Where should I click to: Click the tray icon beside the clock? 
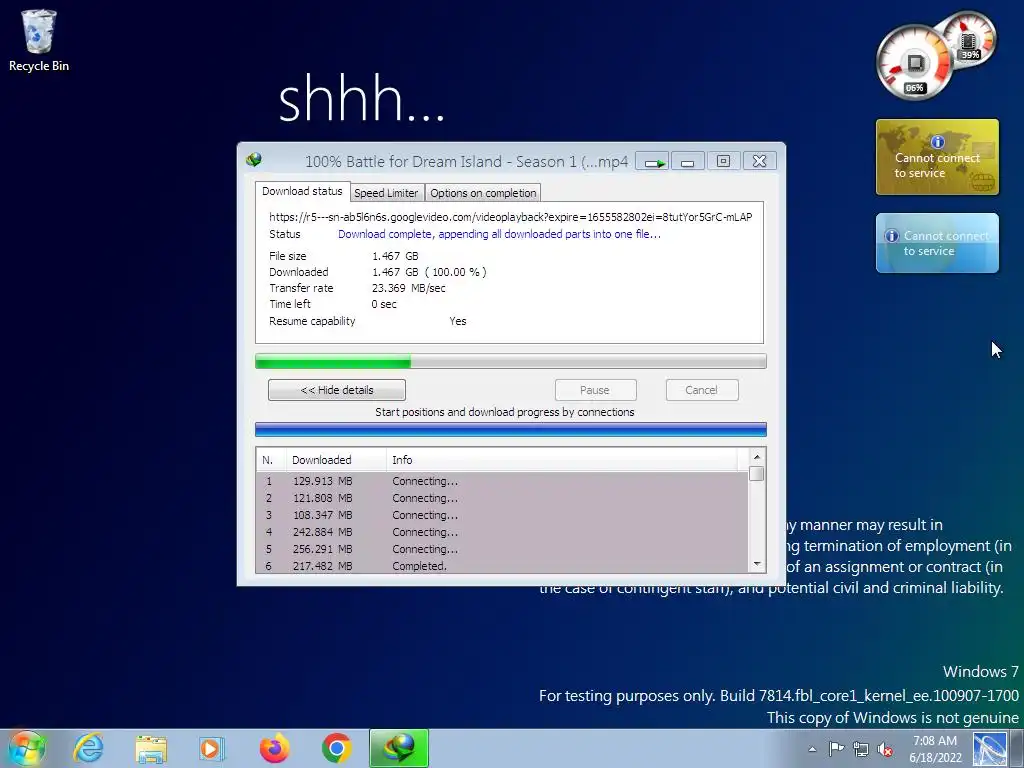click(x=990, y=748)
